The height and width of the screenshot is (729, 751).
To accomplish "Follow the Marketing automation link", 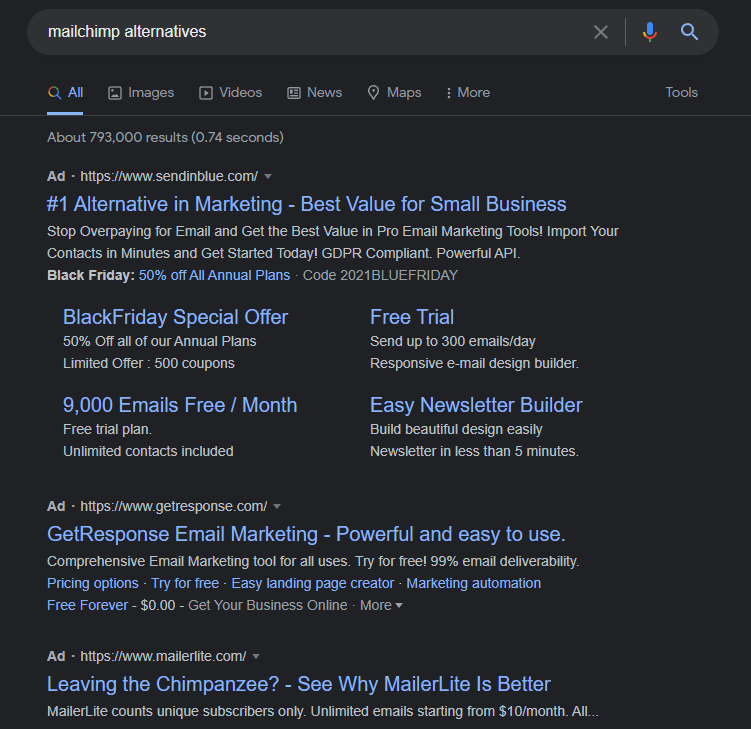I will 473,583.
